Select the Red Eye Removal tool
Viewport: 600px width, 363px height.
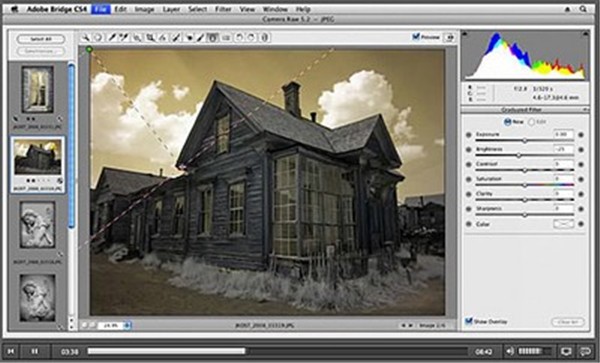click(x=189, y=37)
